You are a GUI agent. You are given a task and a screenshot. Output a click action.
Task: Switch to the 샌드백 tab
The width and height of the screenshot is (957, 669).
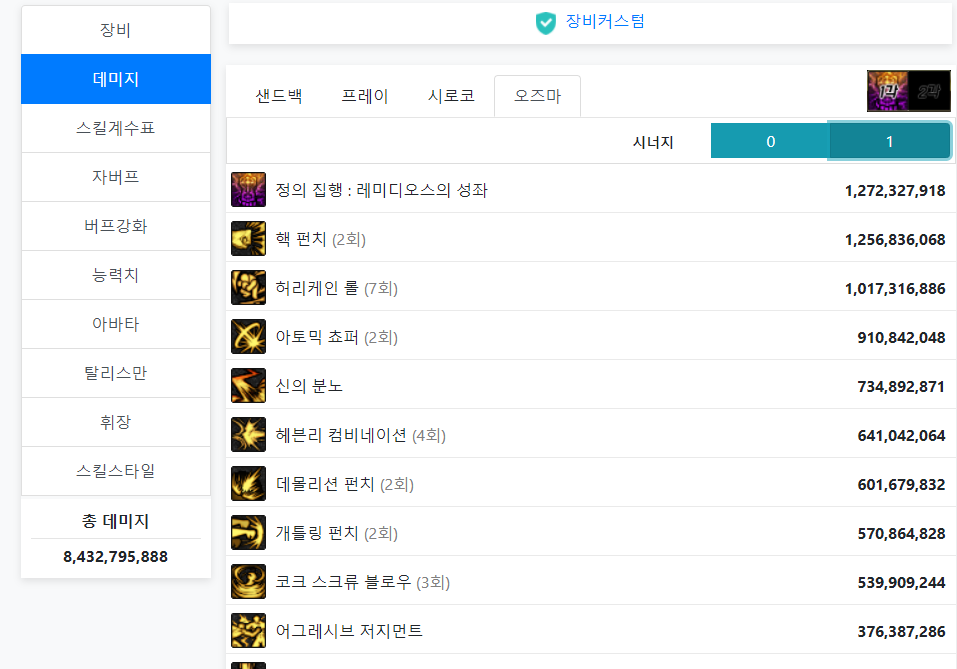click(279, 96)
